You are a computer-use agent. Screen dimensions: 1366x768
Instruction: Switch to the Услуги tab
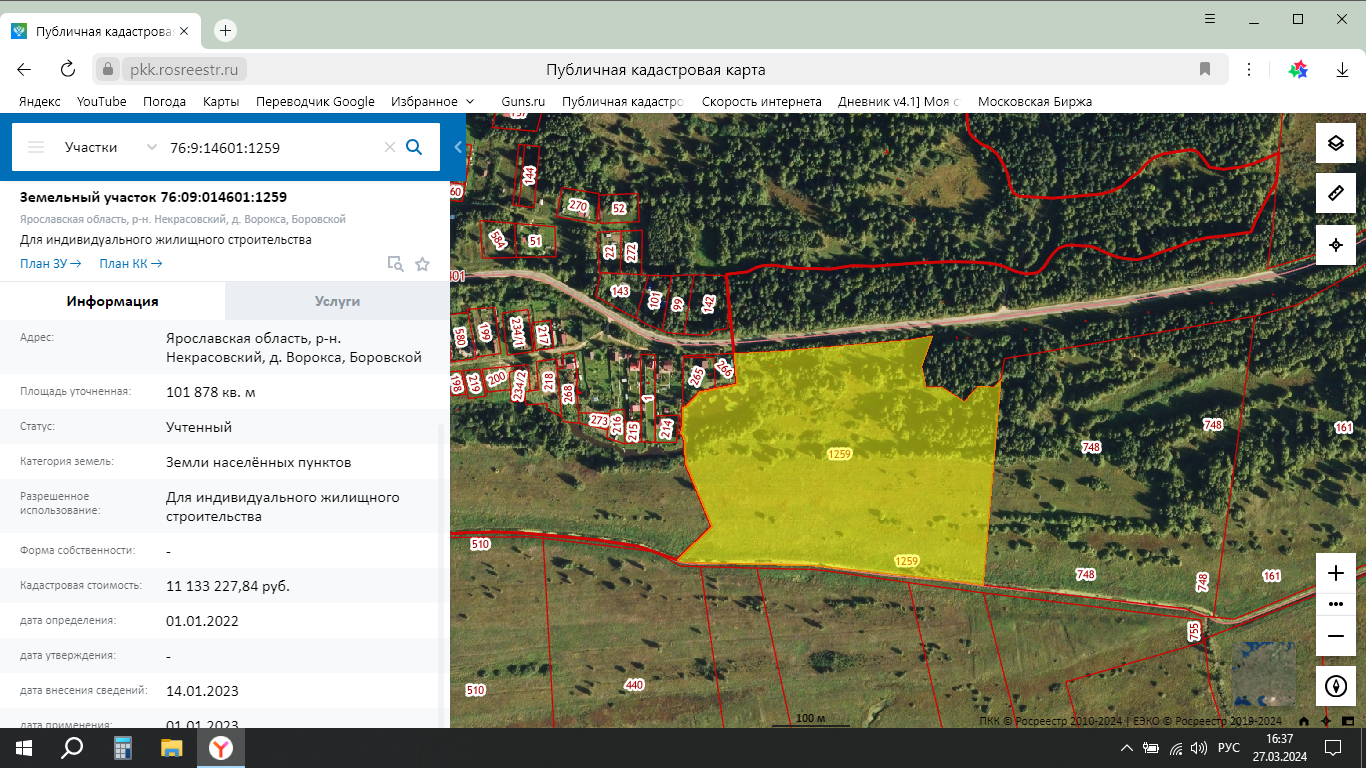337,301
